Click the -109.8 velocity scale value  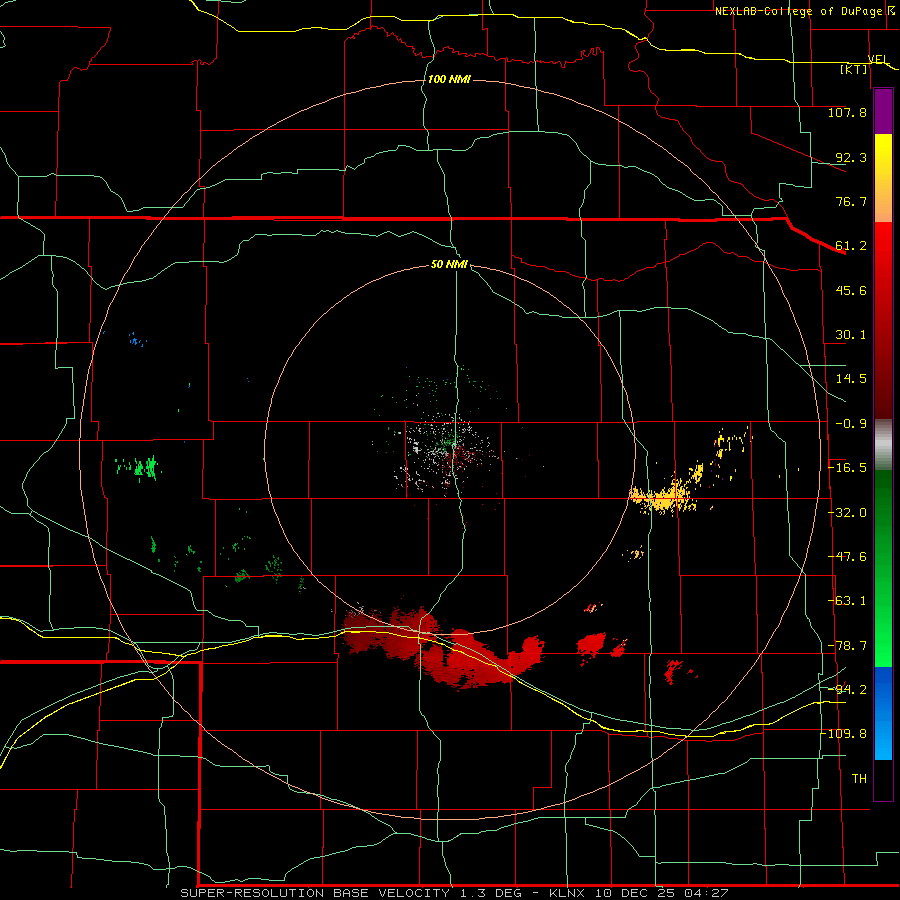coord(844,734)
